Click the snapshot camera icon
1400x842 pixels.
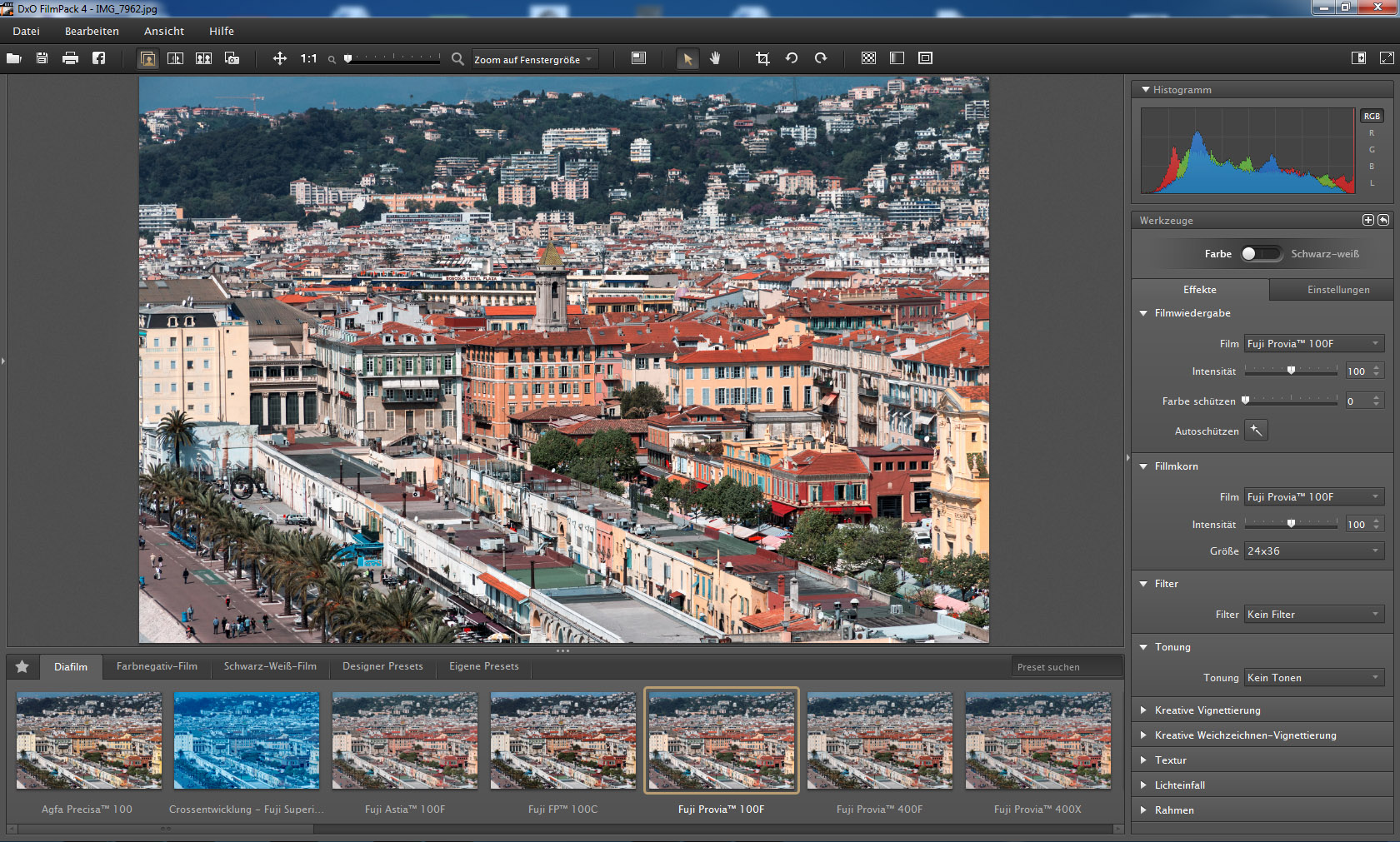pos(232,58)
